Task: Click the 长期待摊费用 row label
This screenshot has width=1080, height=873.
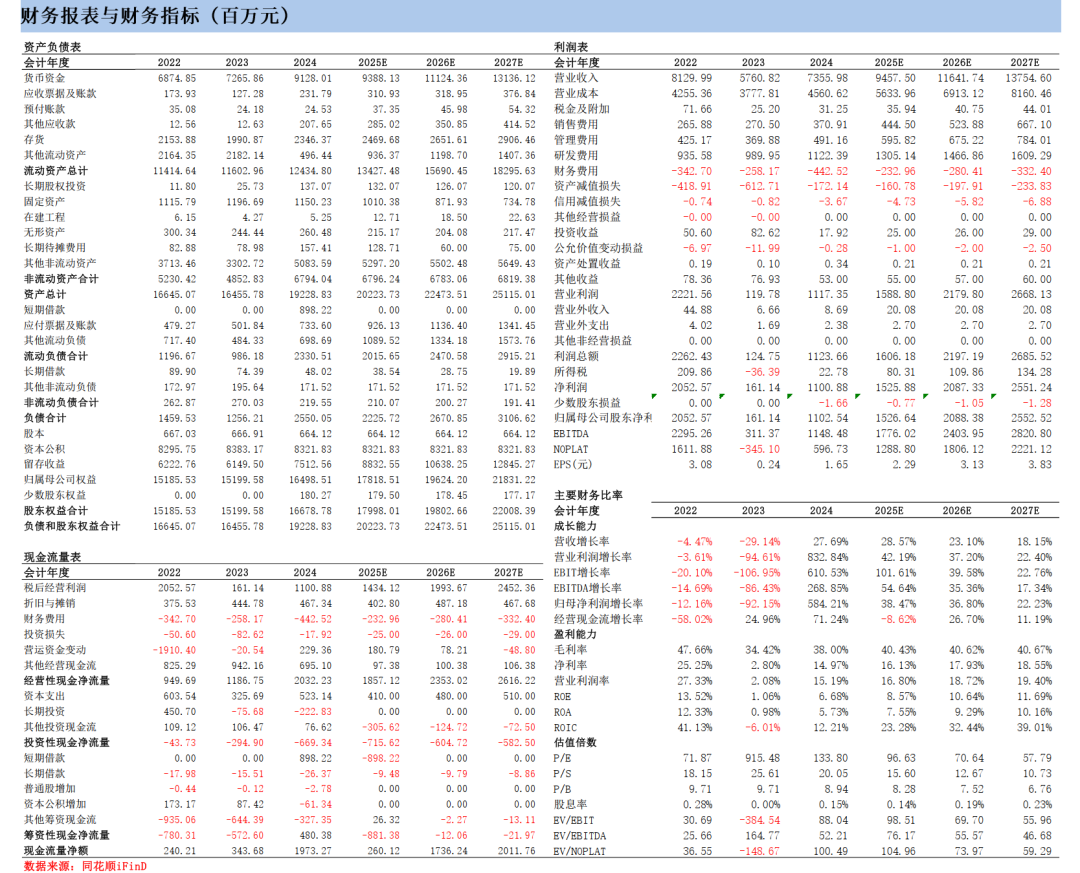Action: (54, 247)
